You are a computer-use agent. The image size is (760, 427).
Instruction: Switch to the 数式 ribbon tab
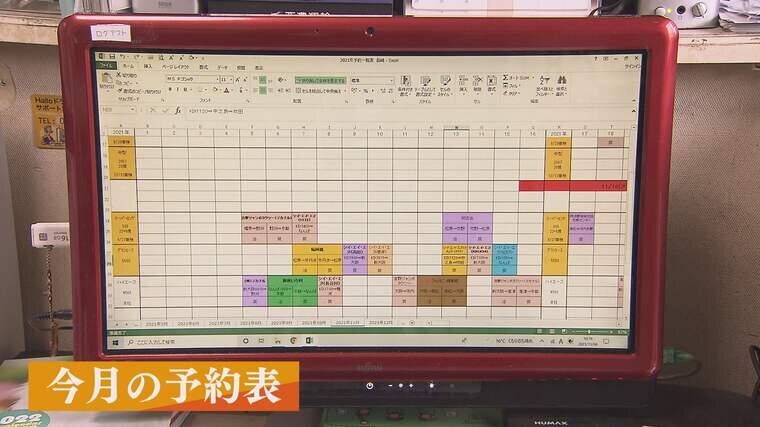click(204, 67)
